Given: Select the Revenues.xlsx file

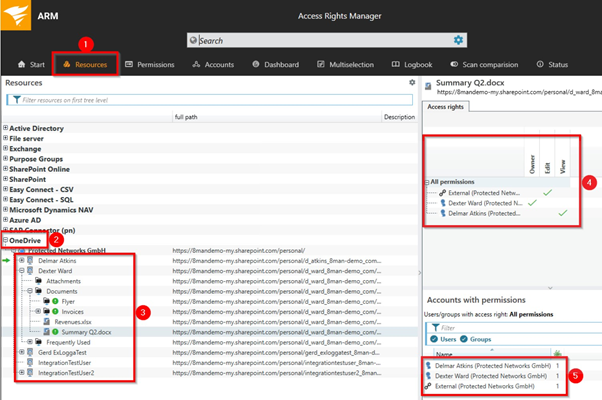Looking at the screenshot, I should 73,322.
